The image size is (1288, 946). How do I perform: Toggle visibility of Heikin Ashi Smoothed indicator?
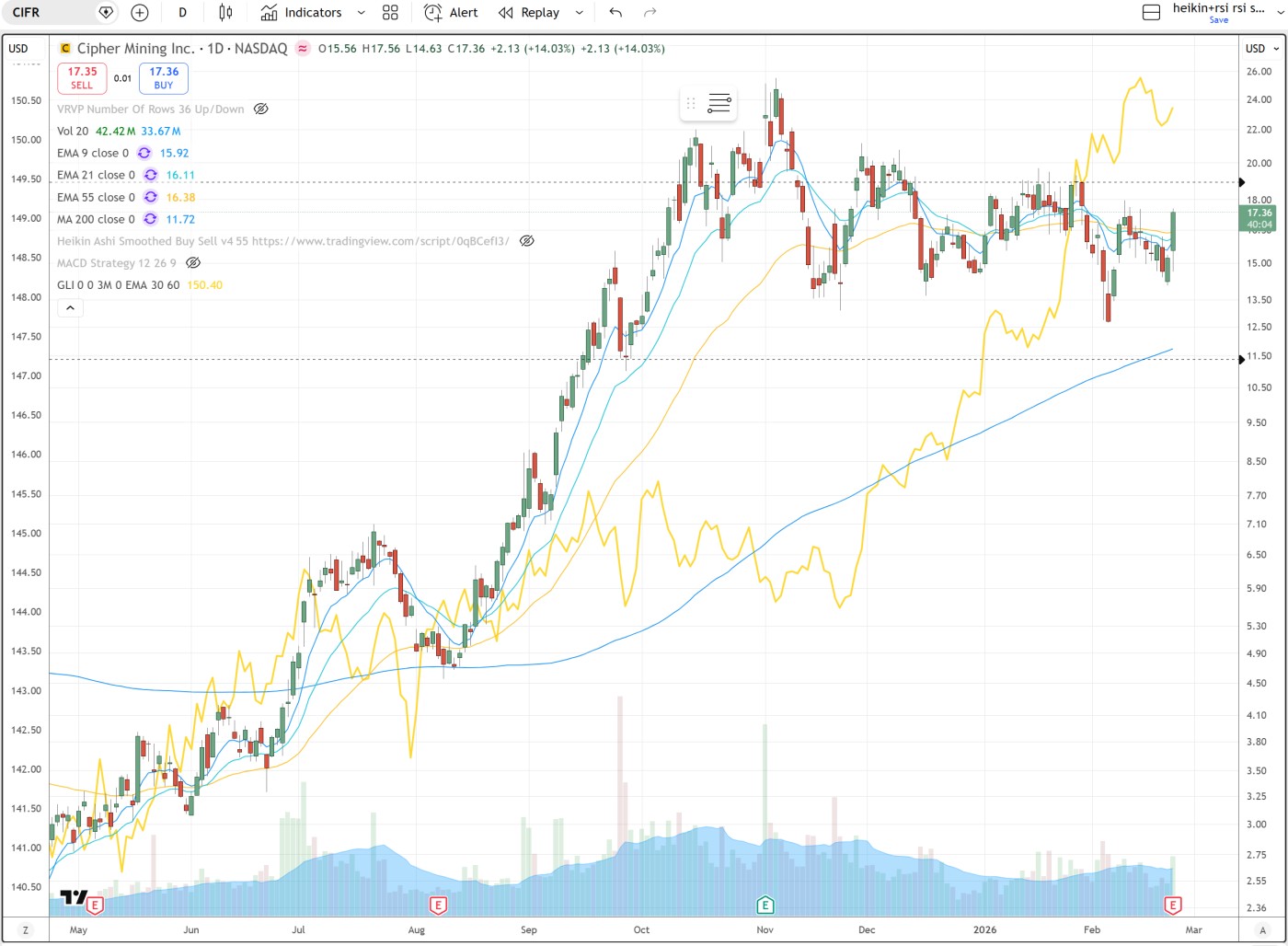pyautogui.click(x=526, y=241)
